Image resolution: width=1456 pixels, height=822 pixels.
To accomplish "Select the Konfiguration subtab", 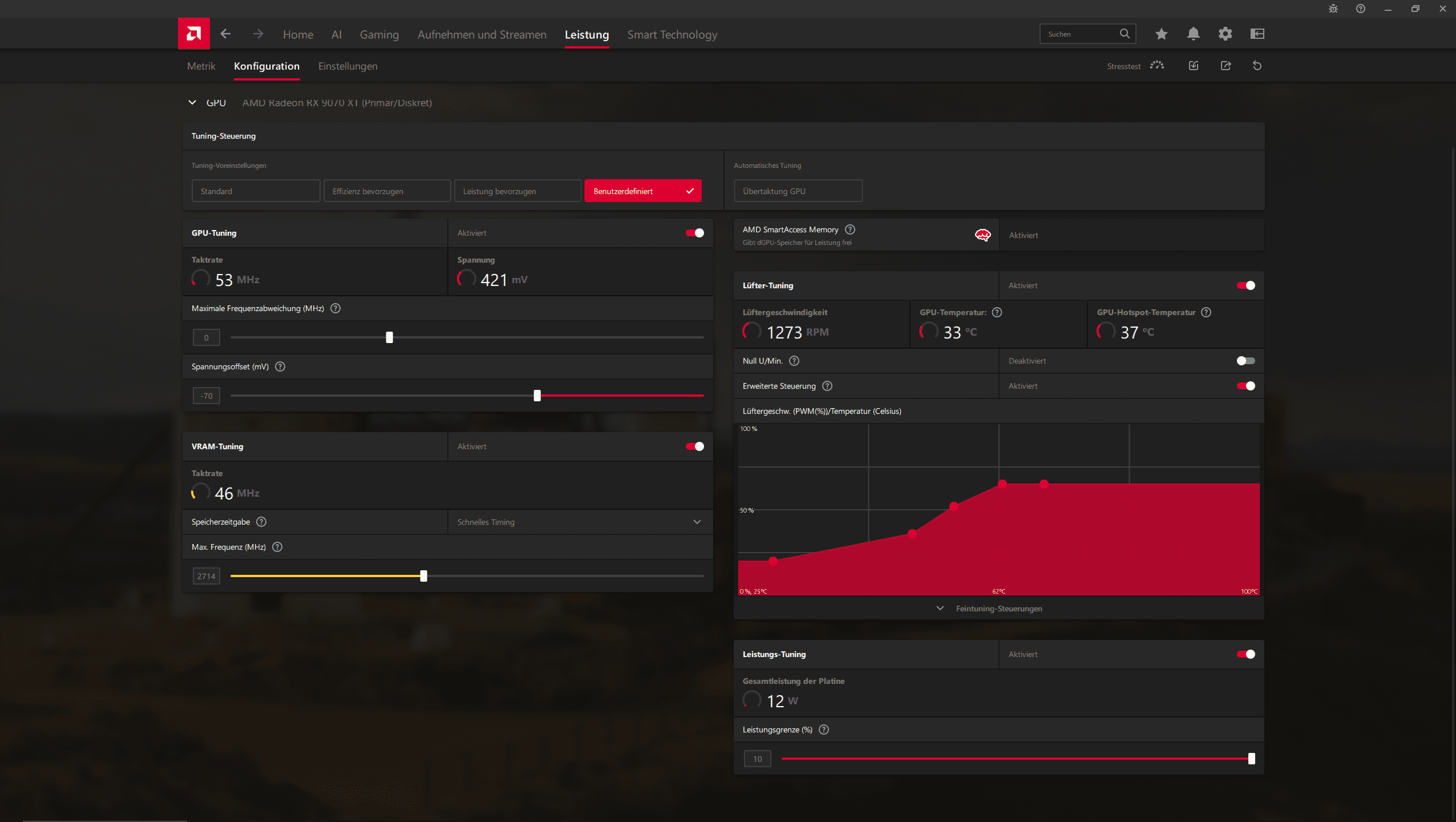I will pos(266,66).
